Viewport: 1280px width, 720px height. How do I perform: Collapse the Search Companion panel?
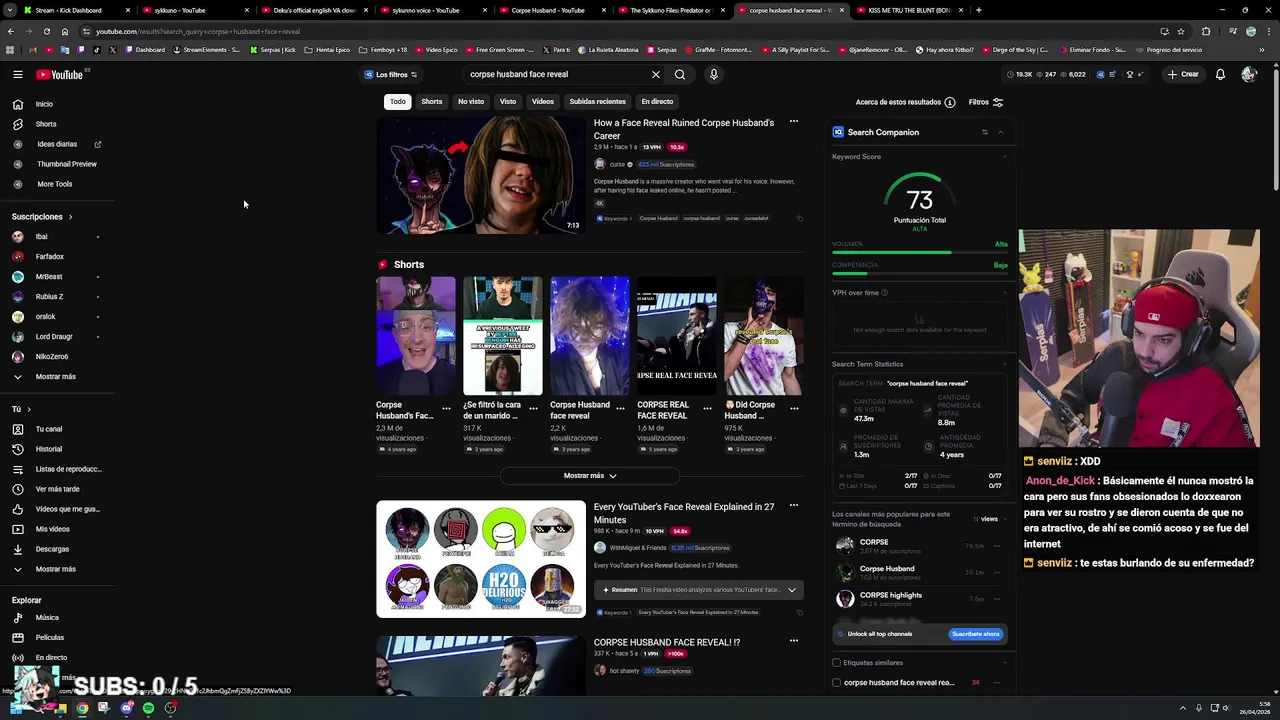point(1000,132)
